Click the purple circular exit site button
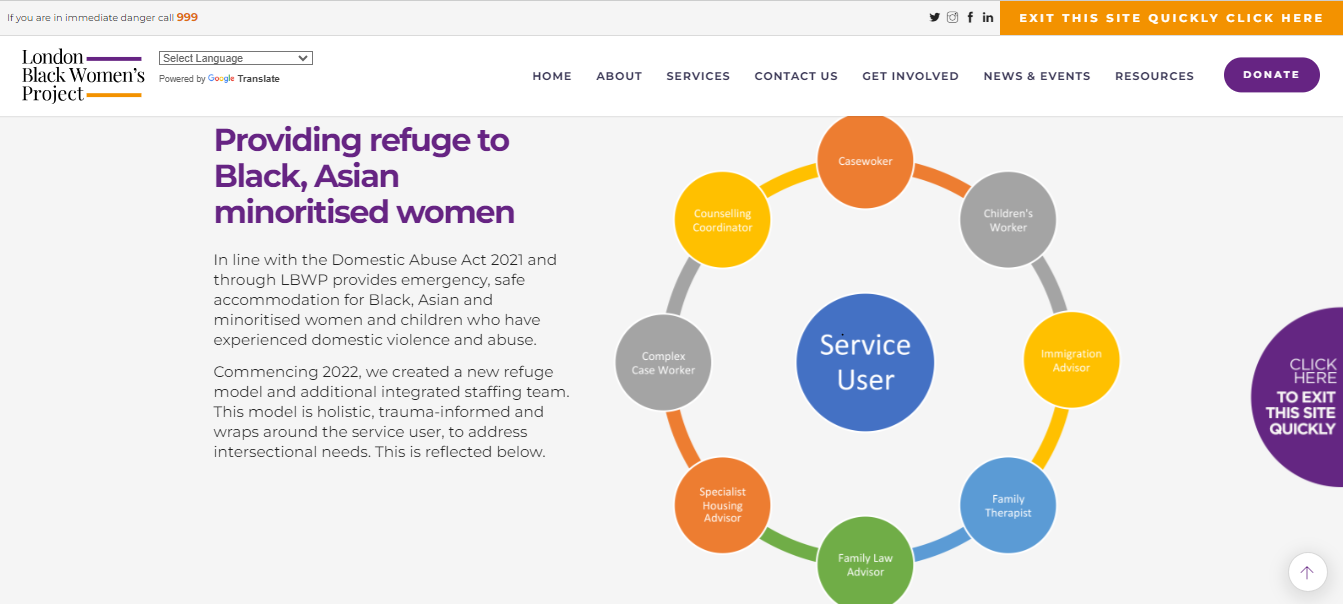This screenshot has width=1343, height=604. pos(1302,397)
